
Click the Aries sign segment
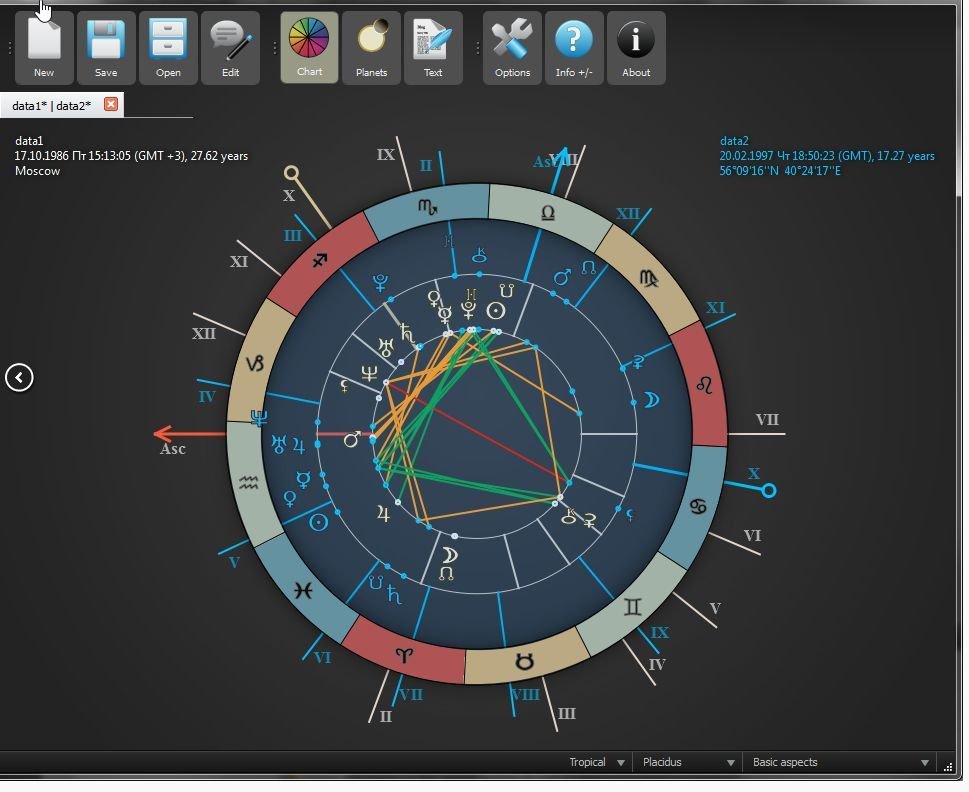[404, 655]
